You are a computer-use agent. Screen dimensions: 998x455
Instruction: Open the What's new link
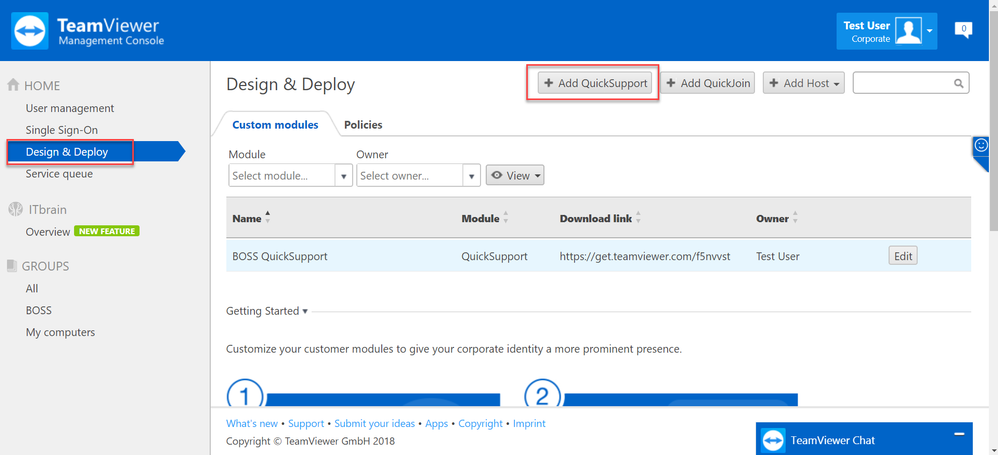click(x=252, y=423)
